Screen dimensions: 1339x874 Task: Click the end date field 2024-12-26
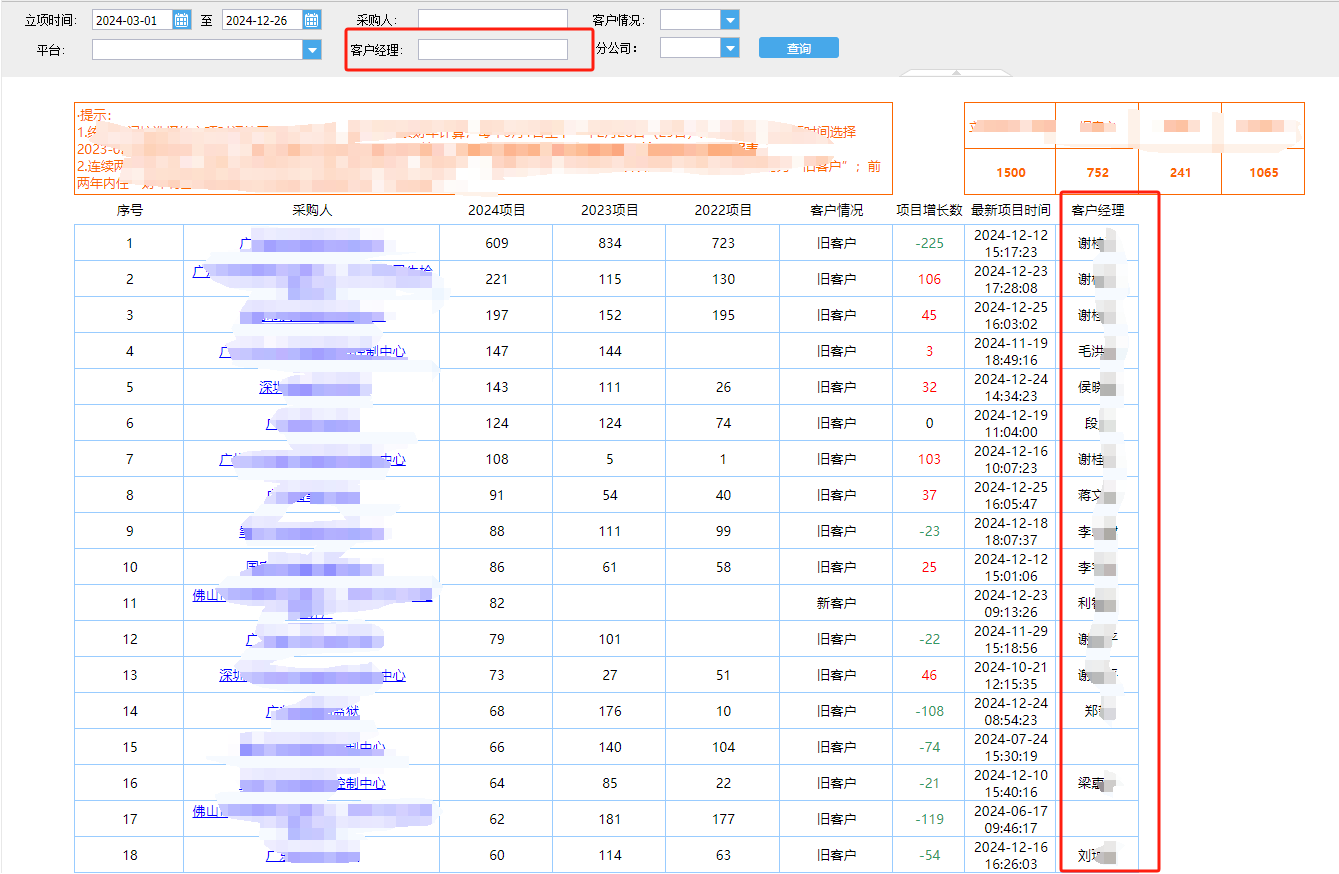pos(261,20)
